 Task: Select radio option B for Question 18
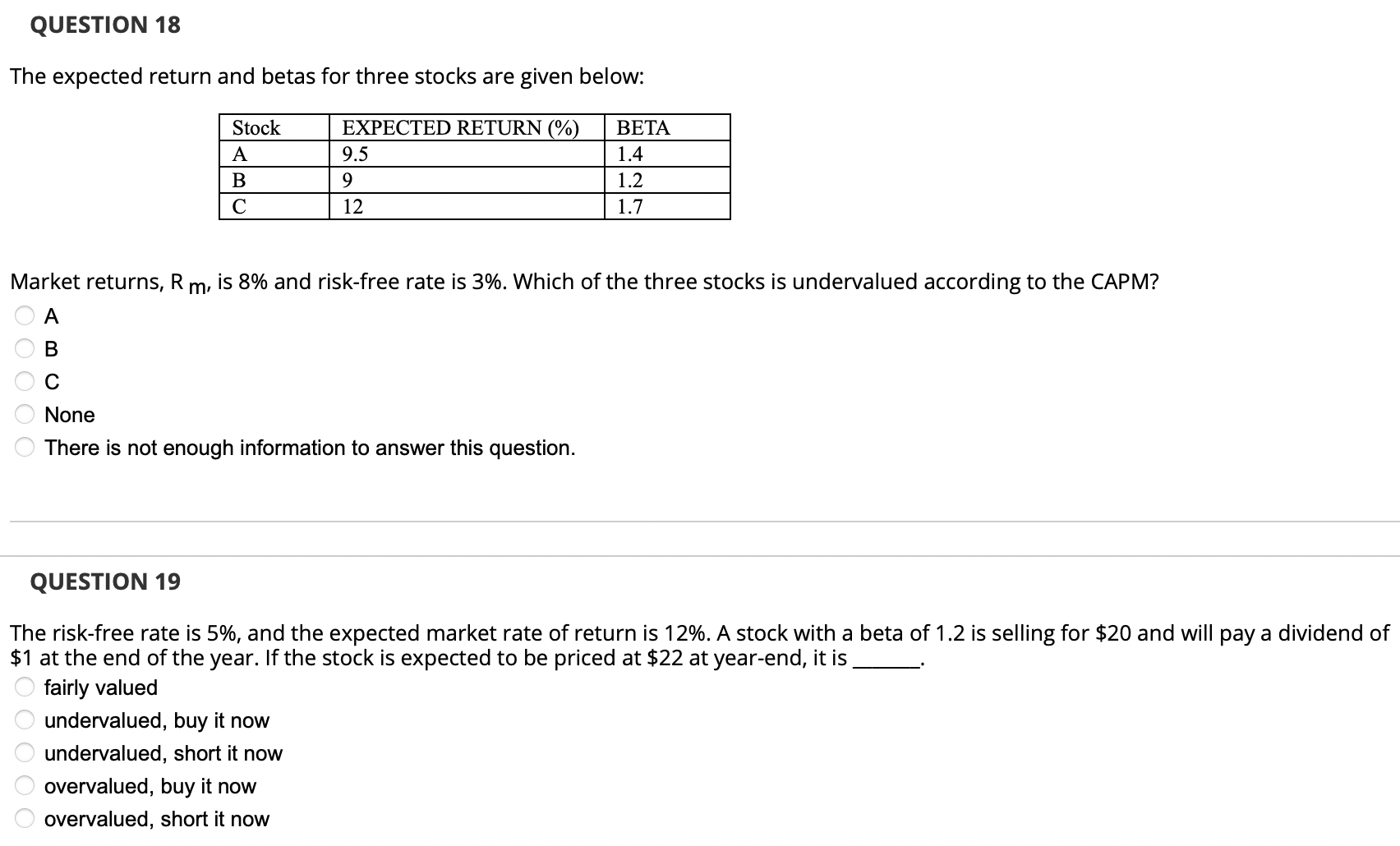coord(25,350)
